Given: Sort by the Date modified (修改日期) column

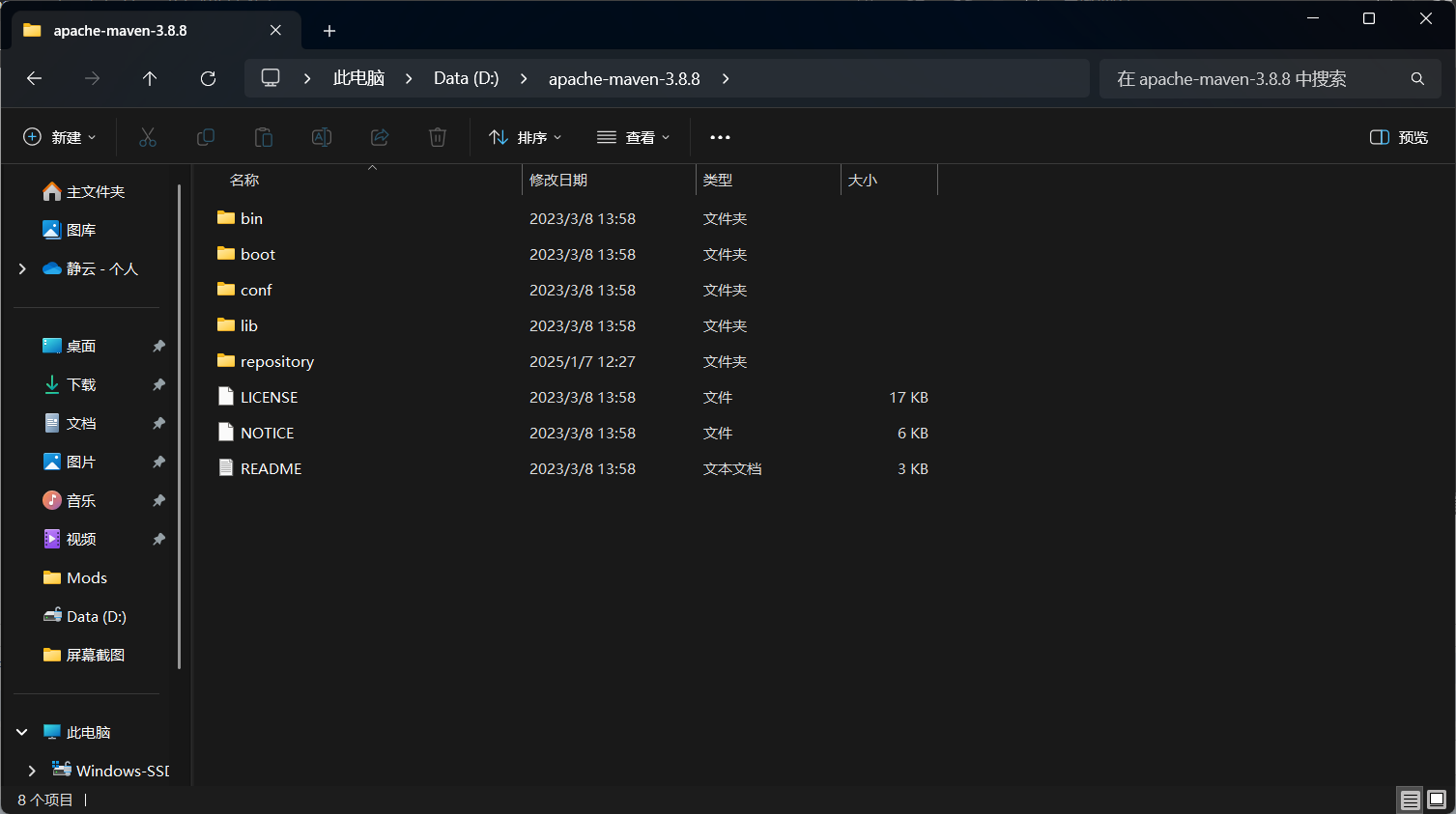Looking at the screenshot, I should coord(609,180).
